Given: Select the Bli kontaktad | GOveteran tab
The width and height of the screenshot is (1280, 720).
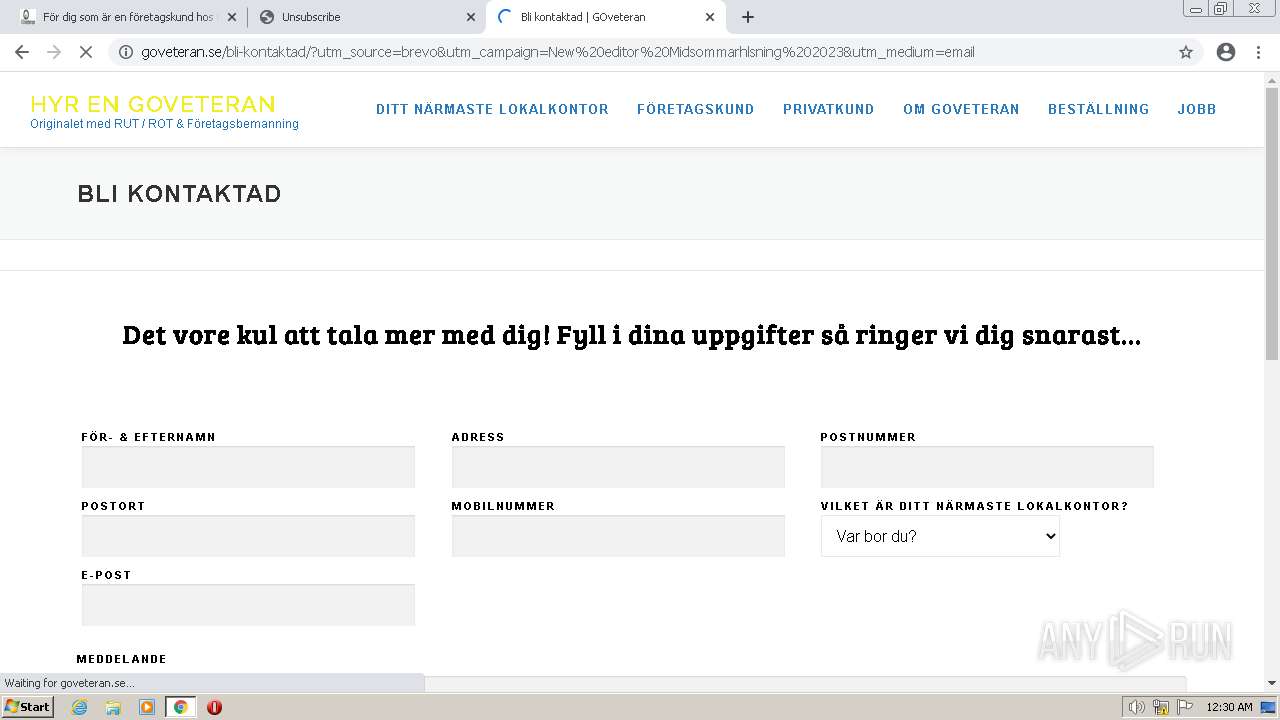Looking at the screenshot, I should coord(604,17).
